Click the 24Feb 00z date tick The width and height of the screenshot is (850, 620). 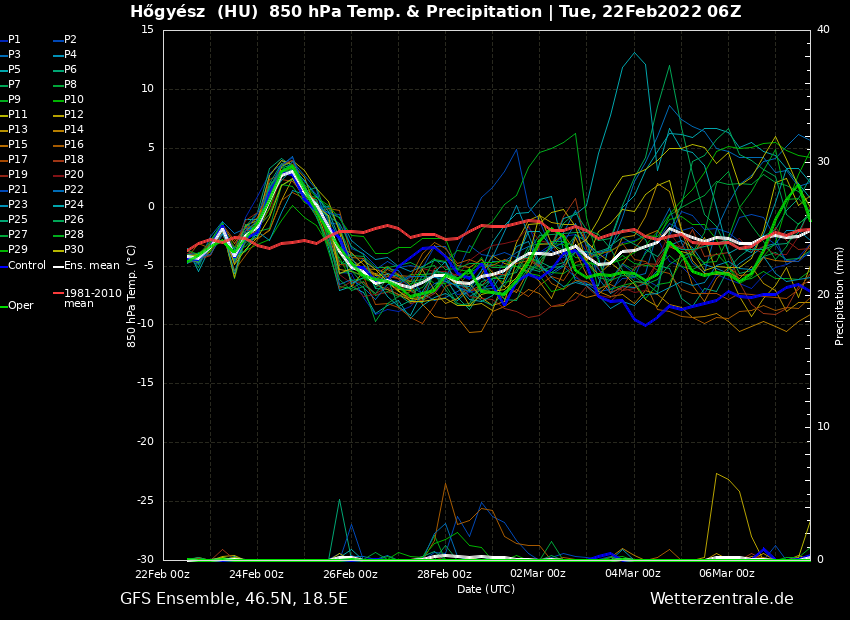(256, 574)
